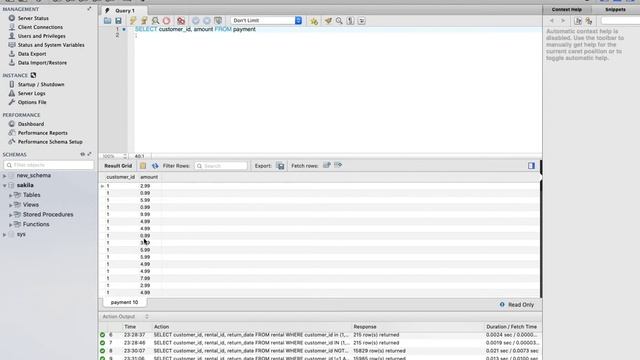Execute the query with the lightning bolt
640x360 pixels.
[x=133, y=20]
